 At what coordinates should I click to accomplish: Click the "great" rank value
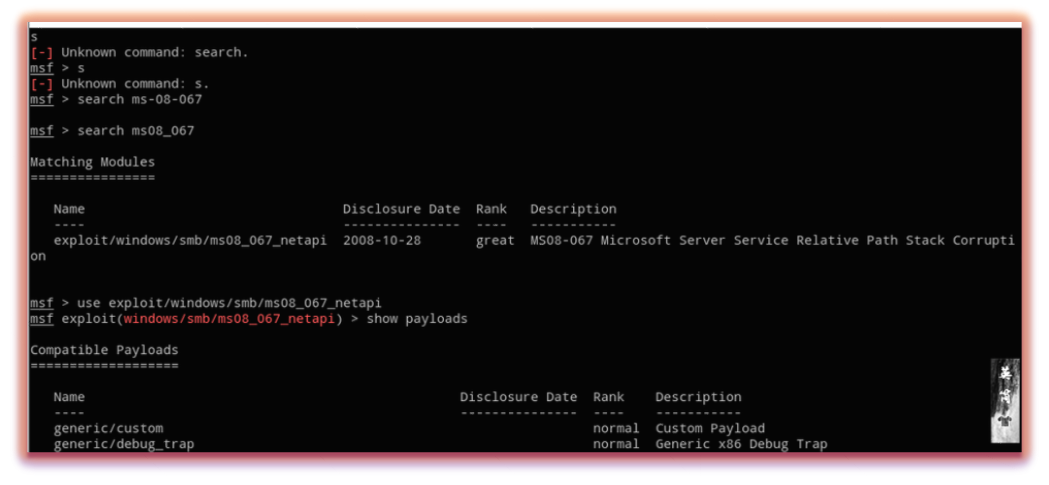tap(495, 241)
